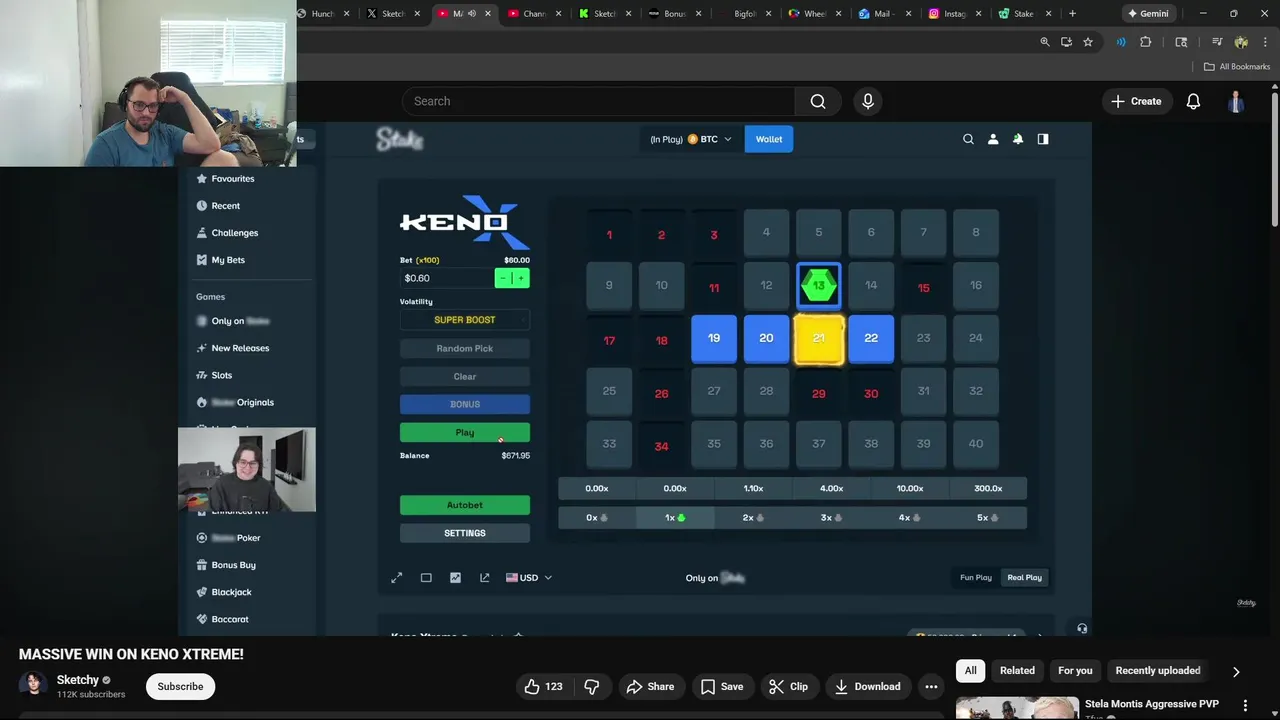This screenshot has height=720, width=1280.
Task: Click the install app icon in address bar
Action: tap(1066, 42)
